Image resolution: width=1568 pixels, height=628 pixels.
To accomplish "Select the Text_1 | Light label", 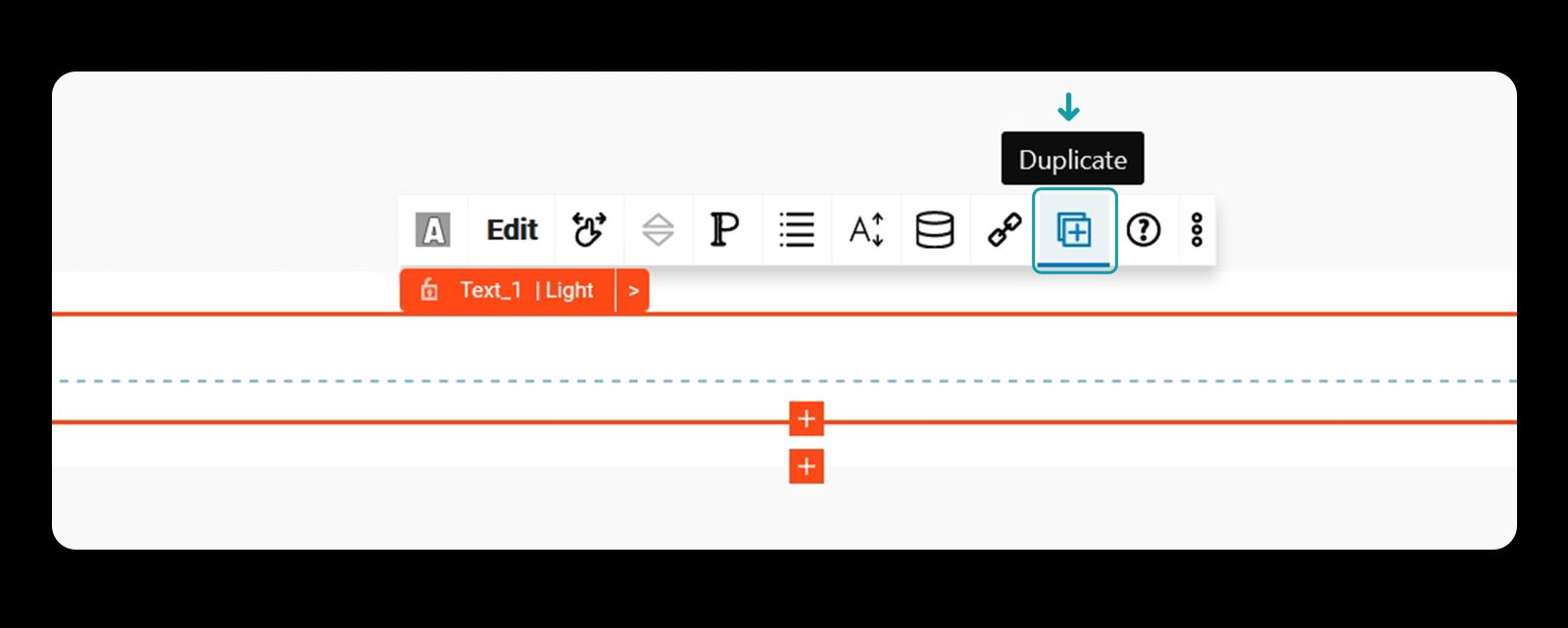I will 527,290.
